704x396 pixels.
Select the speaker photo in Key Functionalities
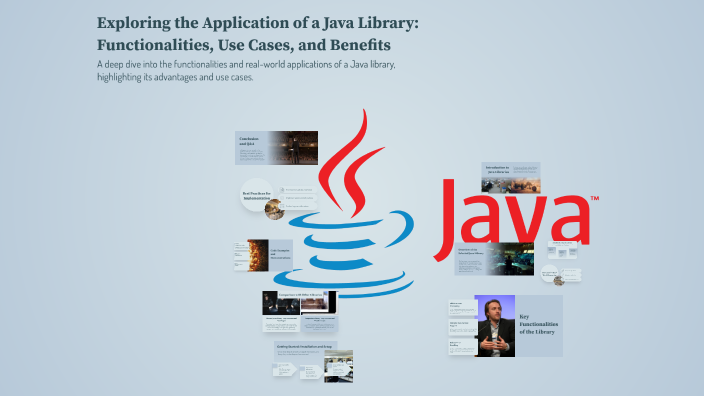click(x=495, y=326)
